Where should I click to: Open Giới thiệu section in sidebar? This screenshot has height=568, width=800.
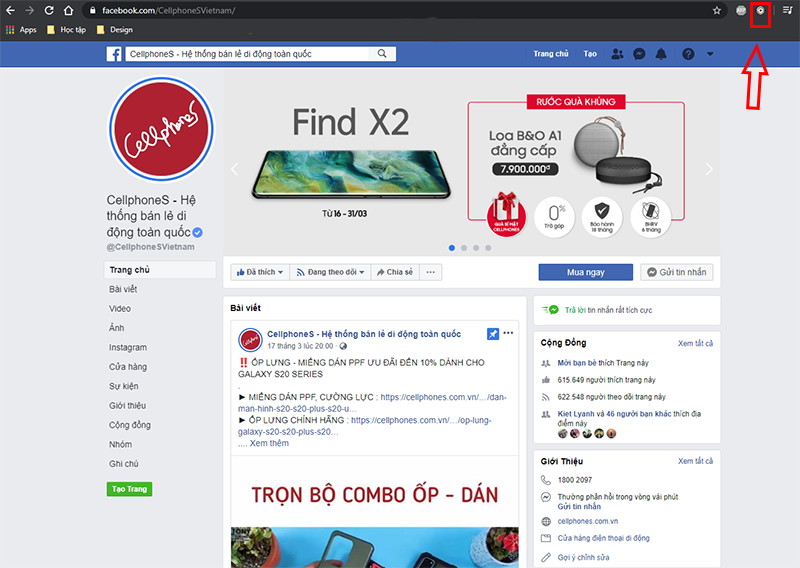[128, 406]
